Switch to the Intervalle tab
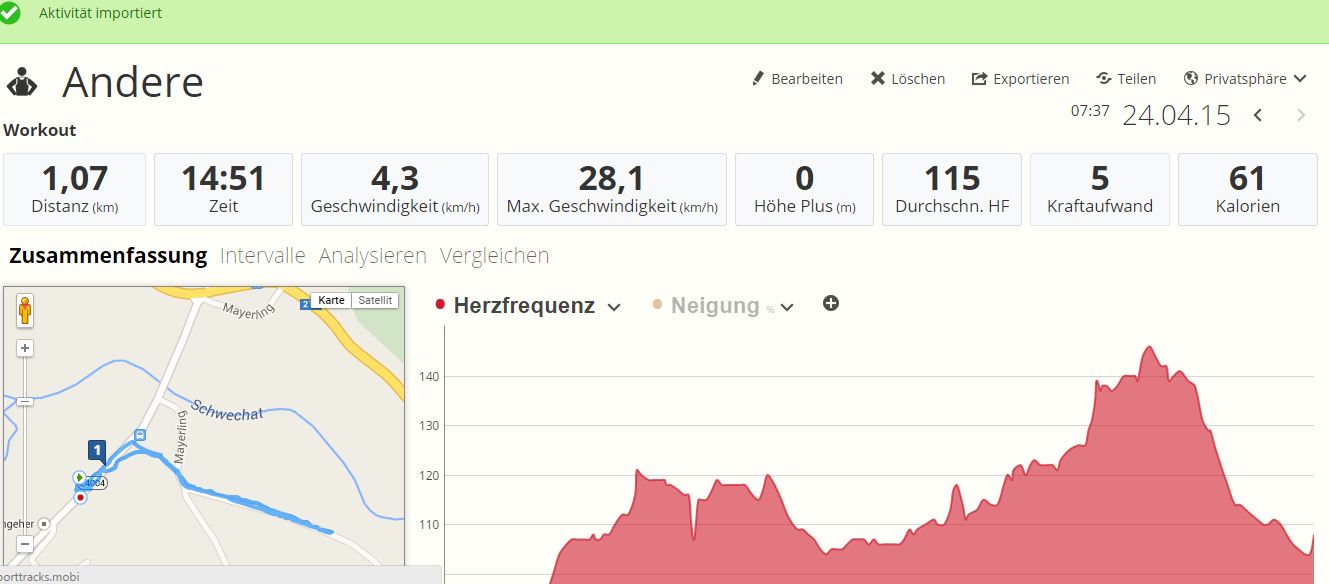Viewport: 1329px width, 584px height. tap(262, 255)
